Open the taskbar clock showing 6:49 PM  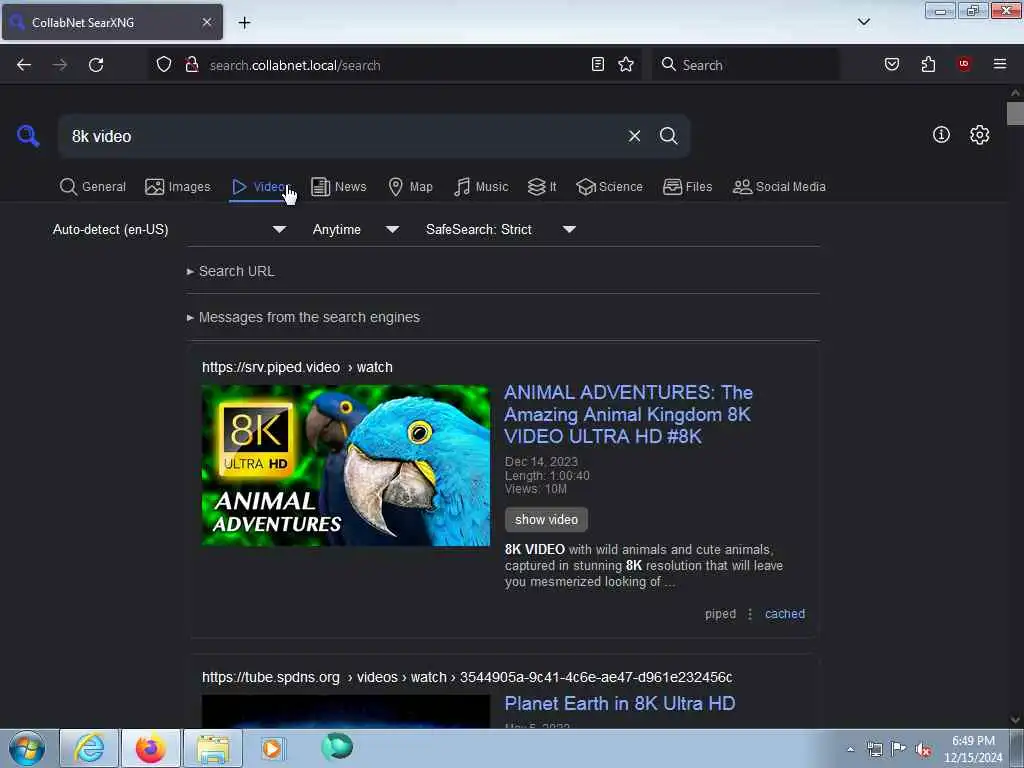pos(973,749)
